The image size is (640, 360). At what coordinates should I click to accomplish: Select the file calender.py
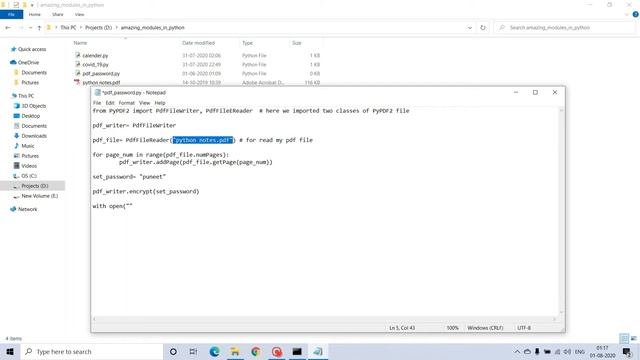tap(95, 56)
